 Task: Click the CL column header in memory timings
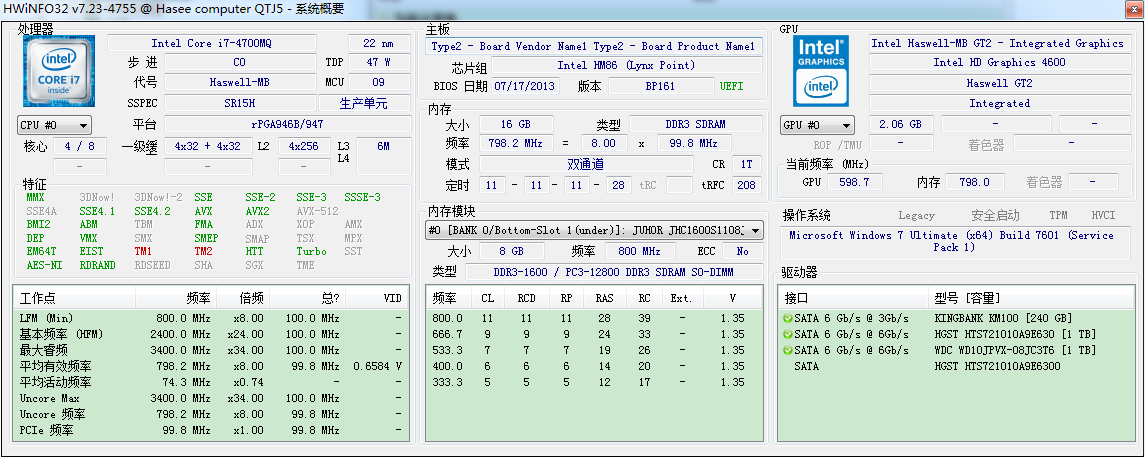coord(487,298)
